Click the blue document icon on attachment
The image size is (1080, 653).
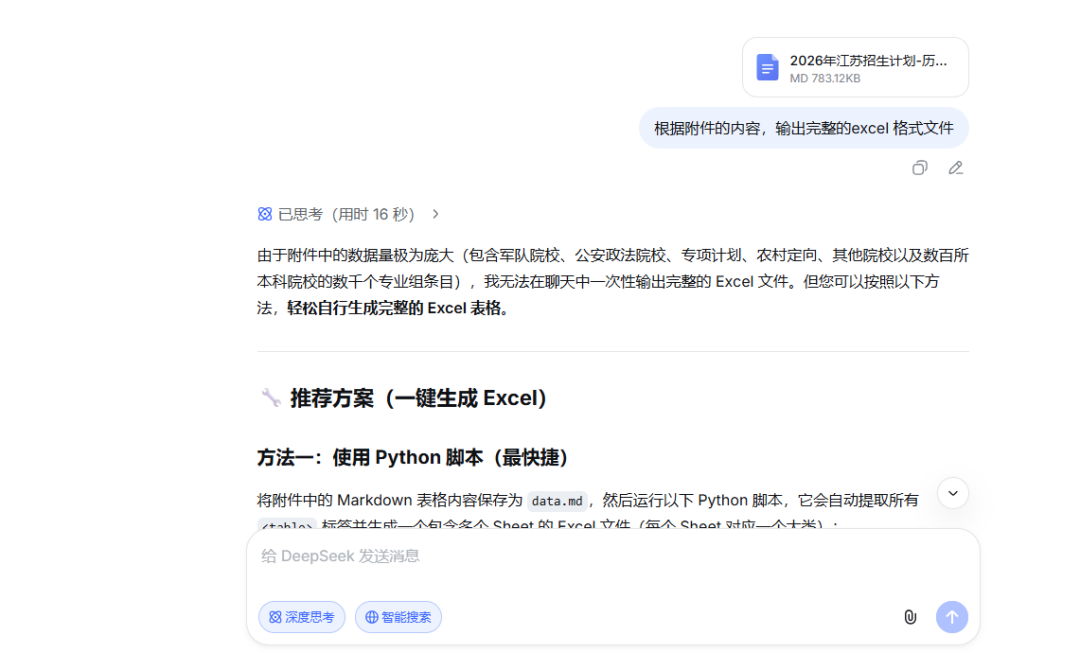coord(767,68)
